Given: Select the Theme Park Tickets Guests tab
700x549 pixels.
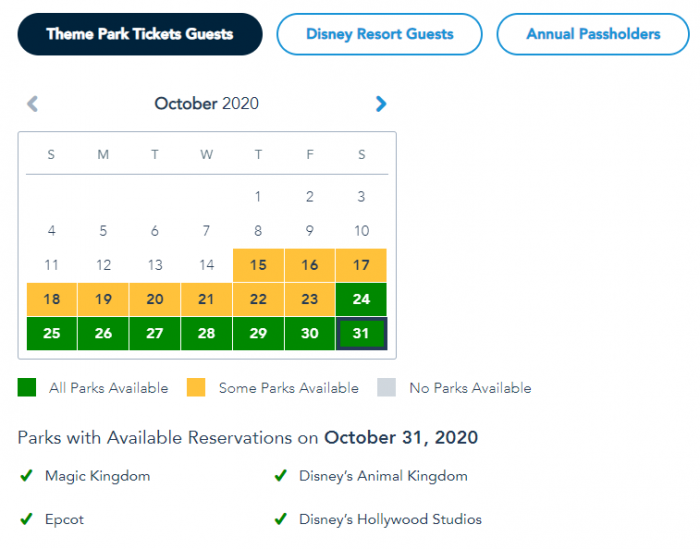Looking at the screenshot, I should (x=140, y=34).
